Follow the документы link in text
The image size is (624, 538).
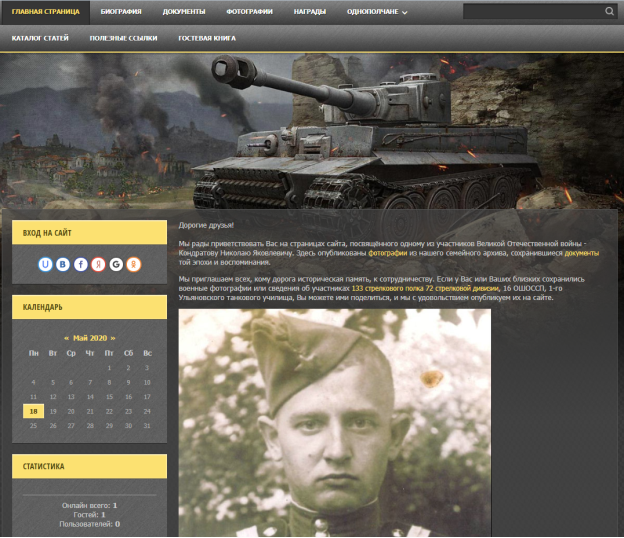[x=581, y=253]
